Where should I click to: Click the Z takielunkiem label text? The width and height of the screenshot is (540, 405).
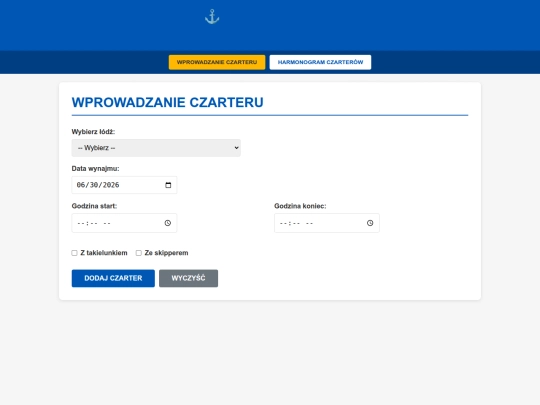tap(104, 253)
